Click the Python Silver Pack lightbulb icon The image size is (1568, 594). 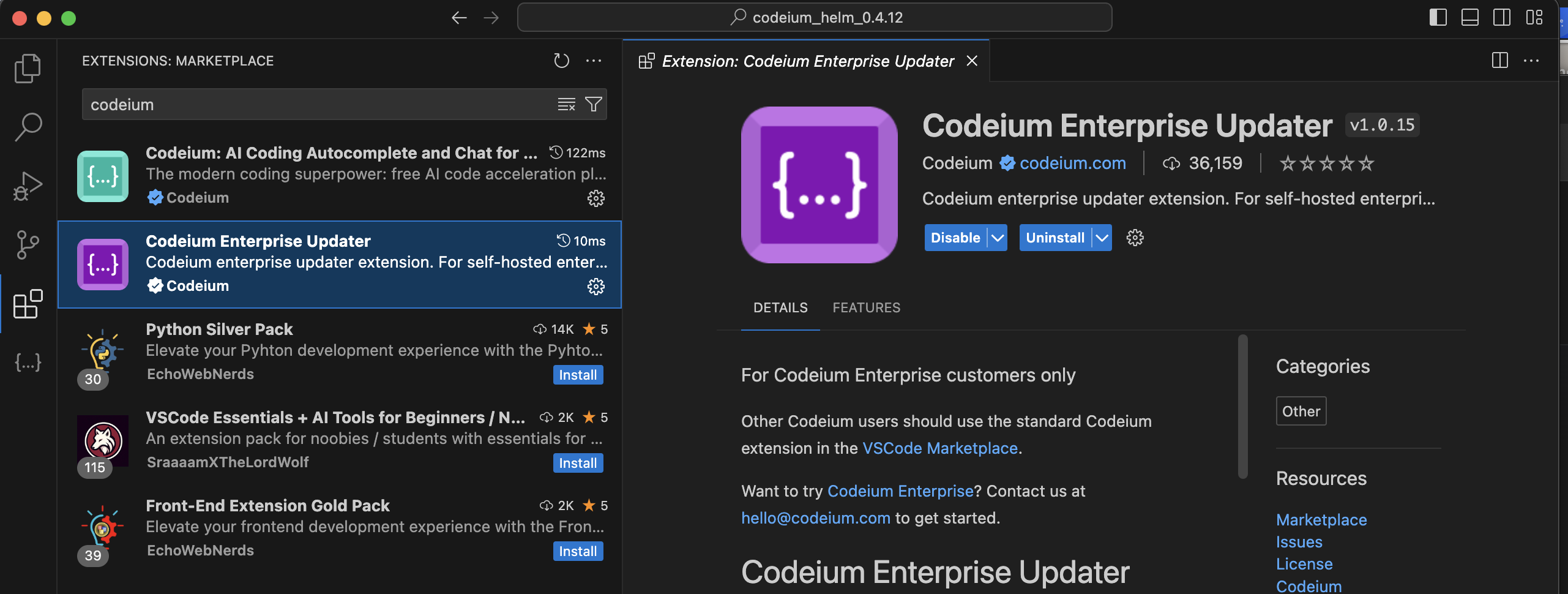tap(102, 351)
